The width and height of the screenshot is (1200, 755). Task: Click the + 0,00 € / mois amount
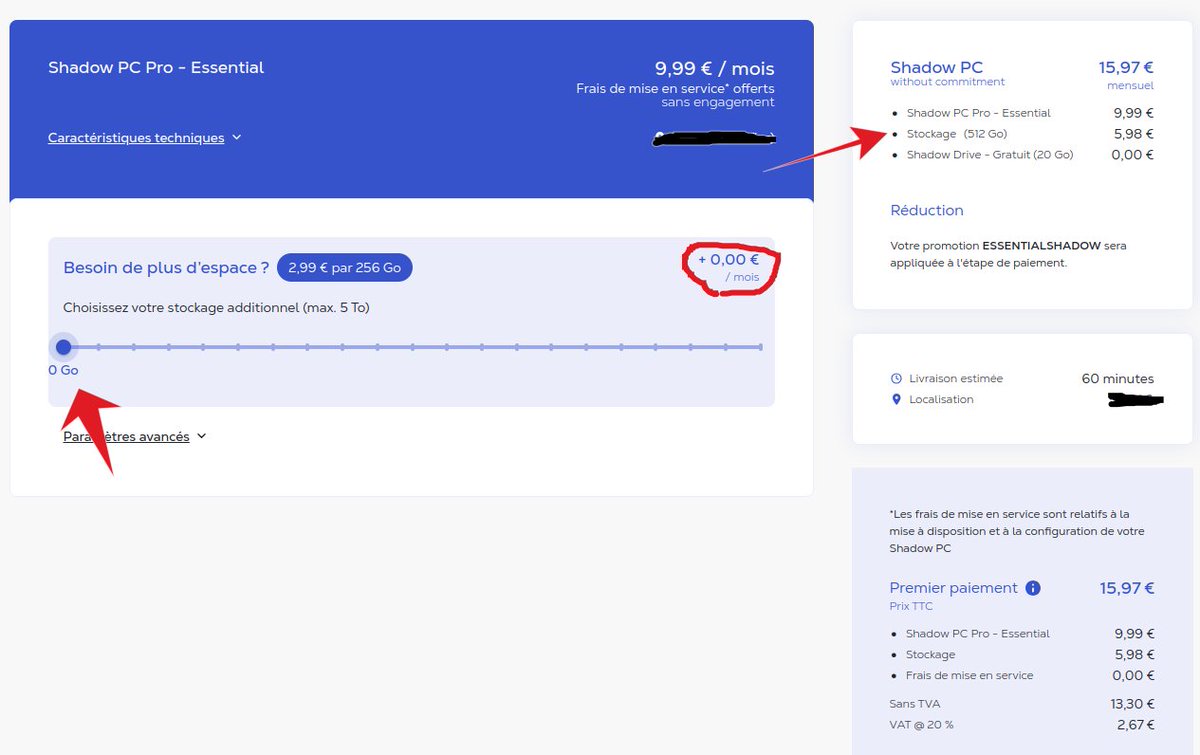(x=728, y=267)
